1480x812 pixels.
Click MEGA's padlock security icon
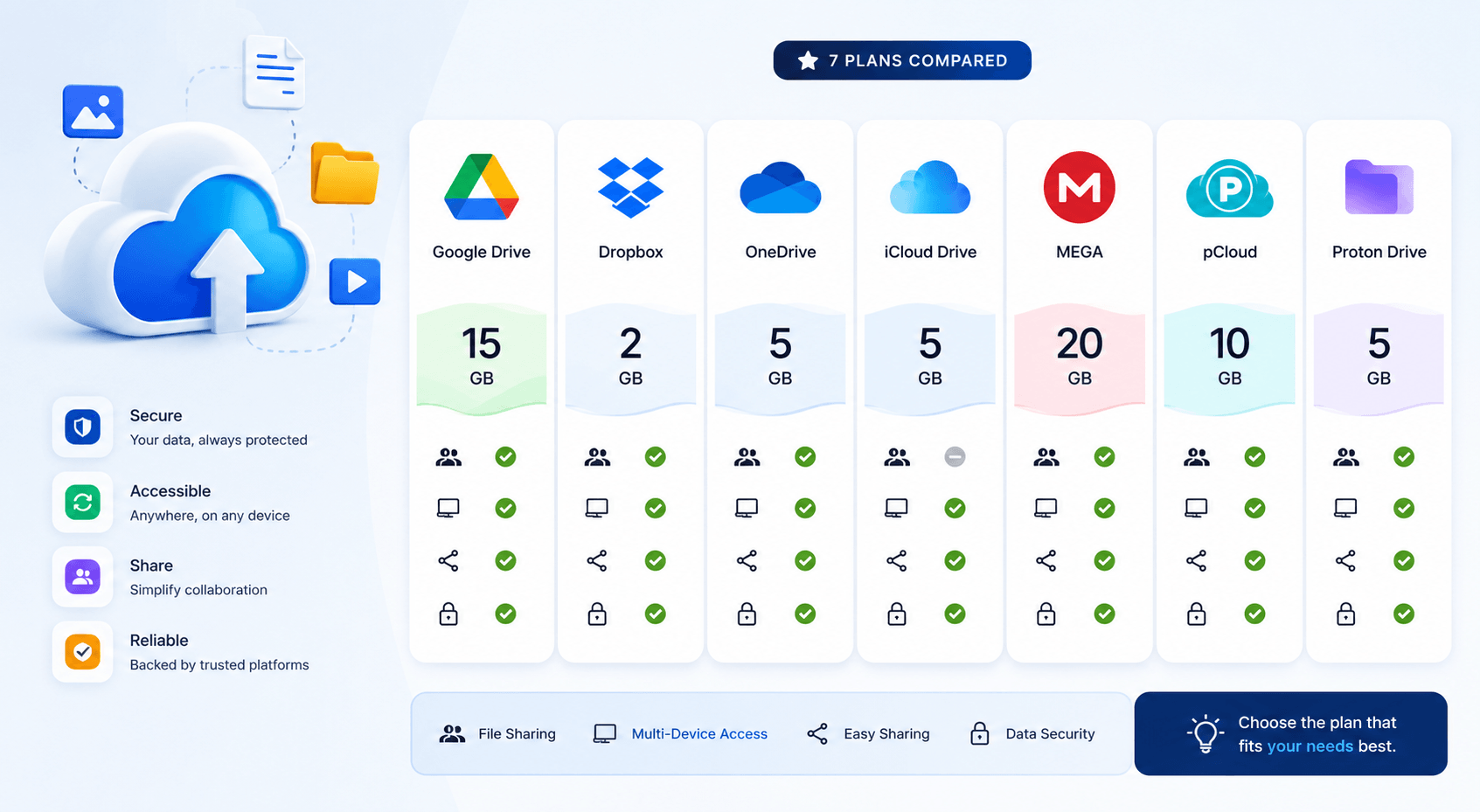[x=1046, y=614]
